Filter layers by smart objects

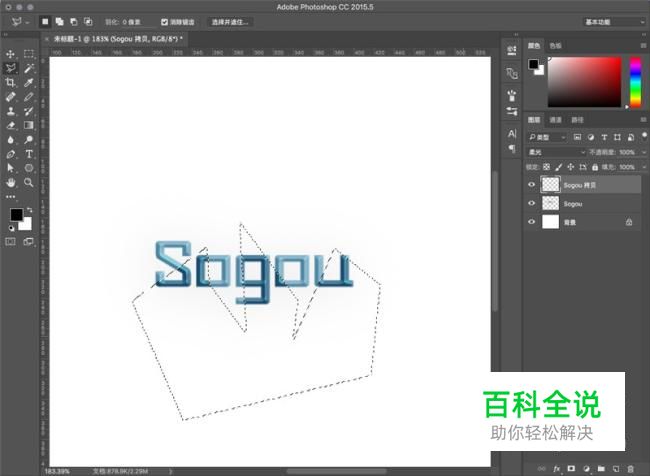pos(631,137)
